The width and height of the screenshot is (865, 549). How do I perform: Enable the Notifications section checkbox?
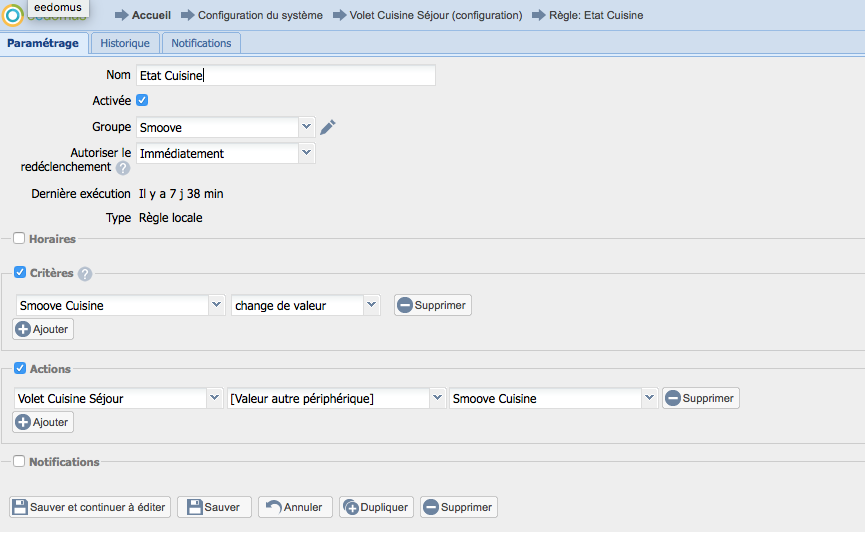click(19, 461)
